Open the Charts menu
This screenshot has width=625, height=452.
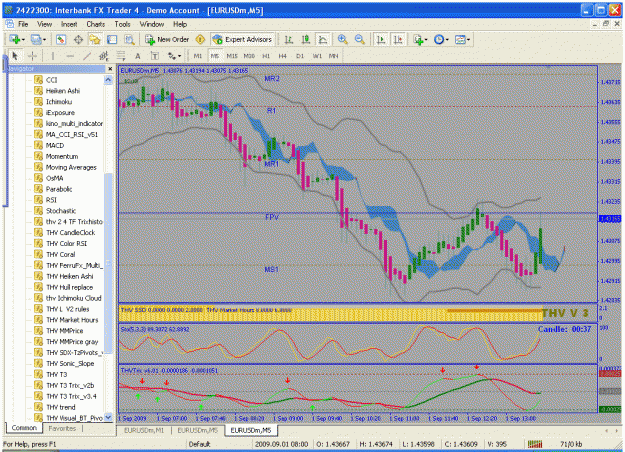coord(96,24)
